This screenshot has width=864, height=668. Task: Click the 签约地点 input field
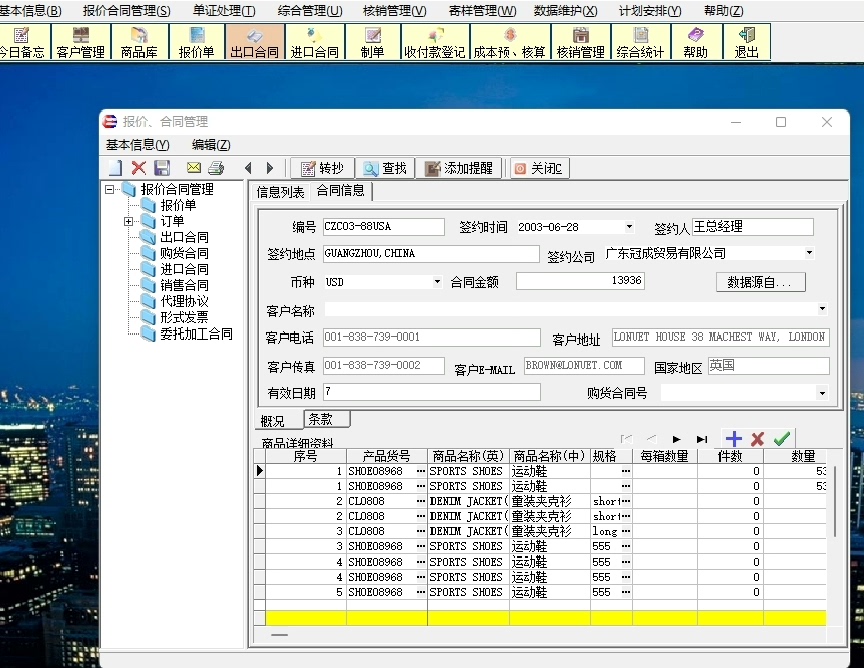(430, 254)
